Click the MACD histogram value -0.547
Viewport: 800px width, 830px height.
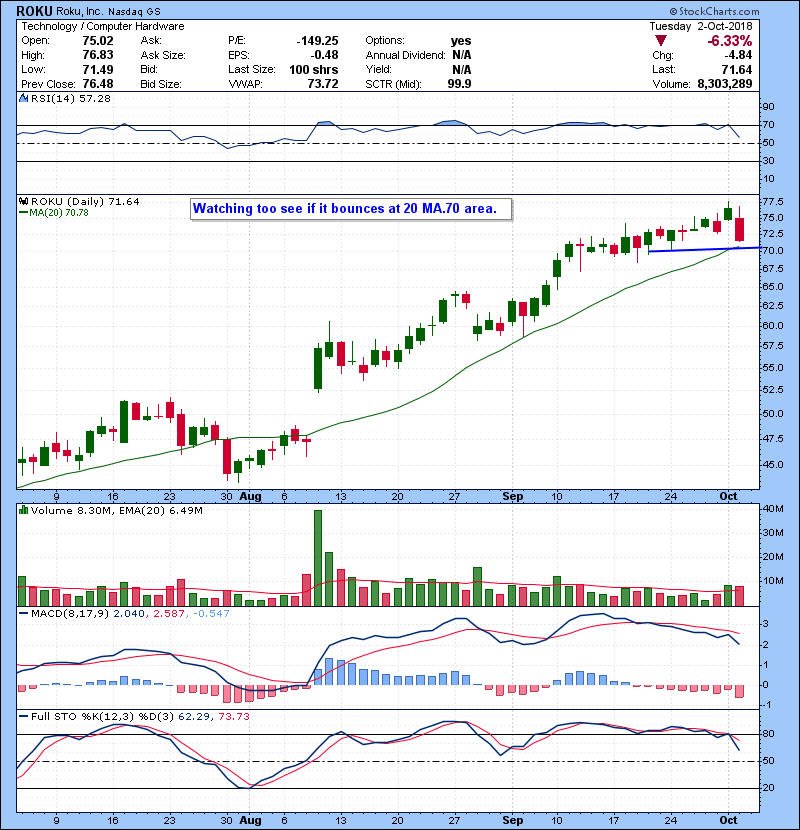tap(211, 614)
